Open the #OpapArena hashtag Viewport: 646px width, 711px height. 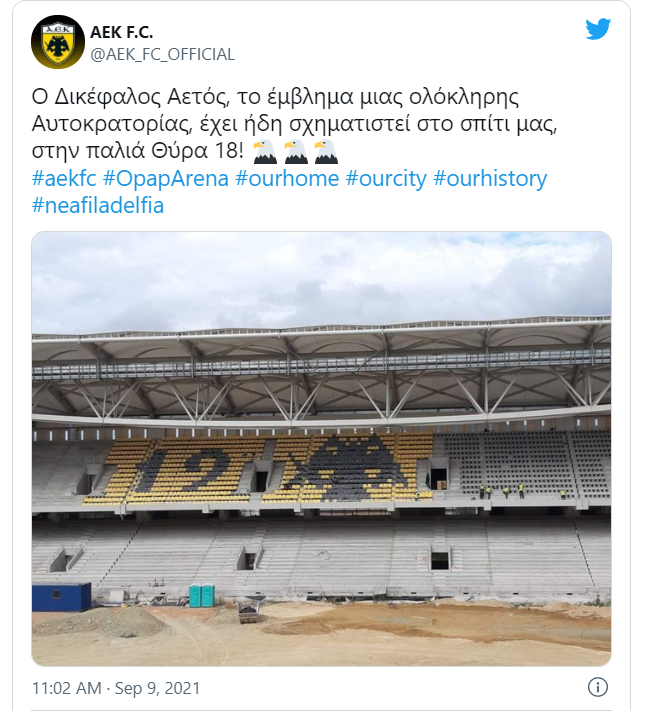[x=166, y=178]
